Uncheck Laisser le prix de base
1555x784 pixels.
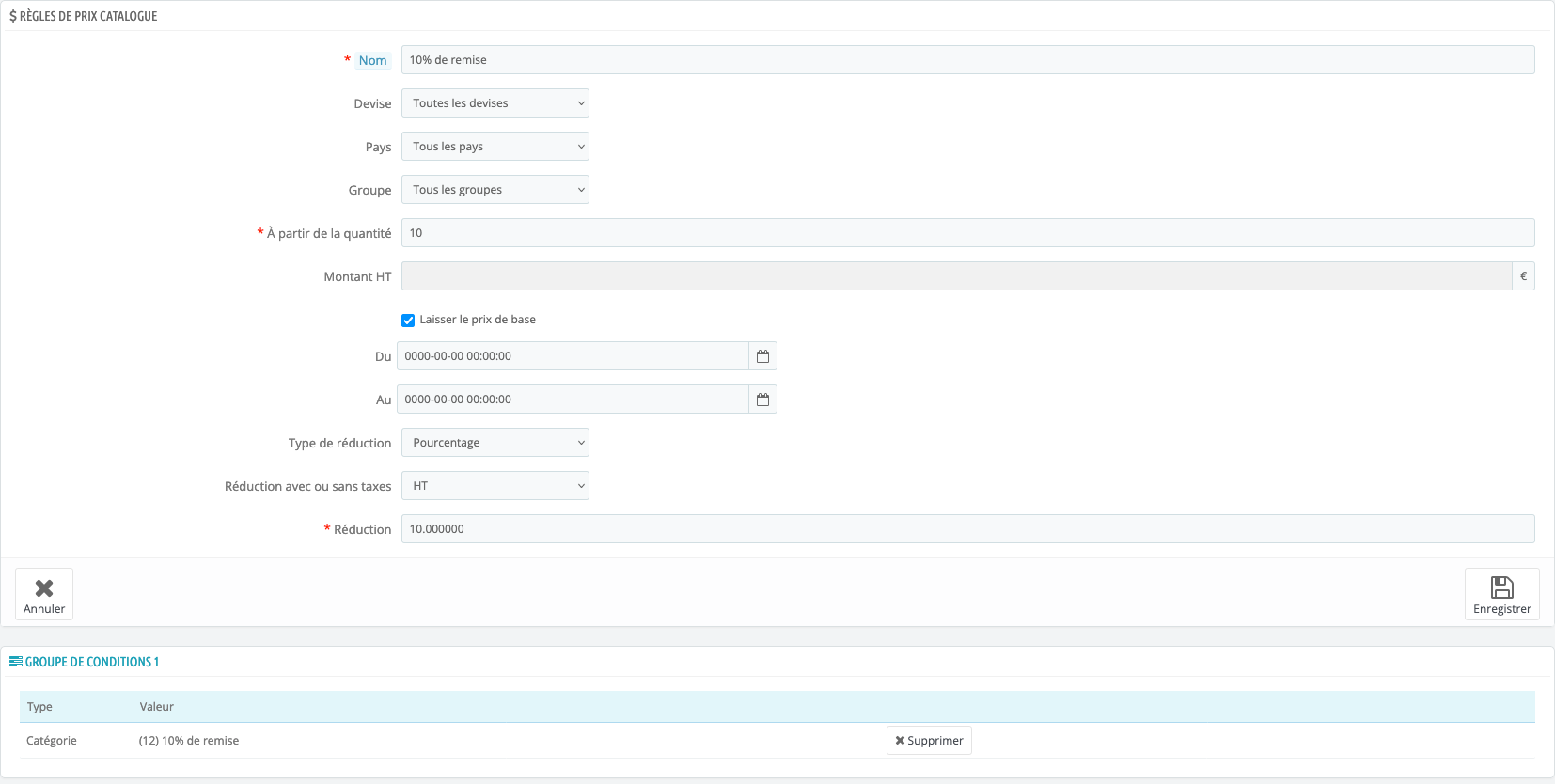[408, 321]
